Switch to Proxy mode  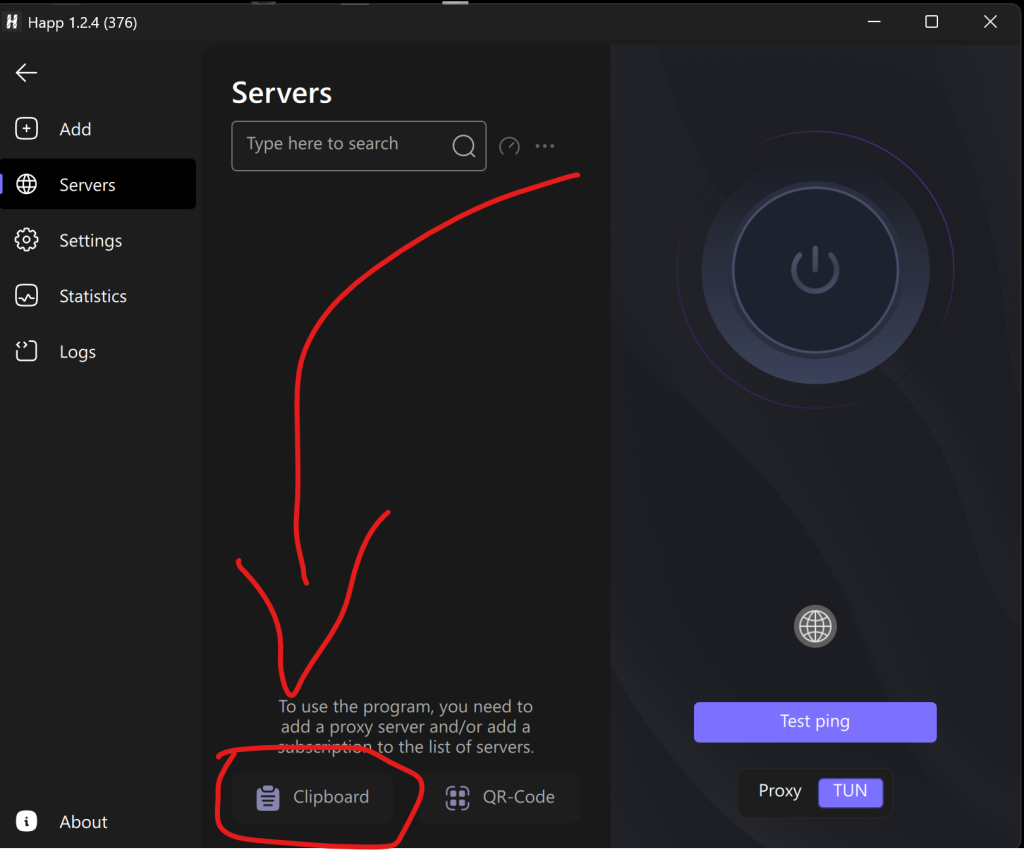click(x=779, y=791)
